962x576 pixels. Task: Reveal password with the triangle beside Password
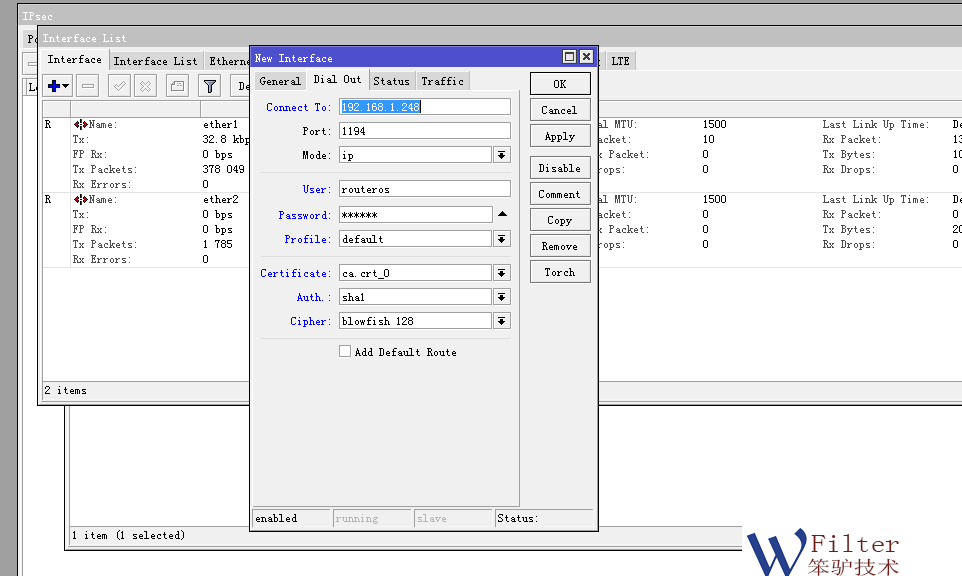(x=503, y=214)
